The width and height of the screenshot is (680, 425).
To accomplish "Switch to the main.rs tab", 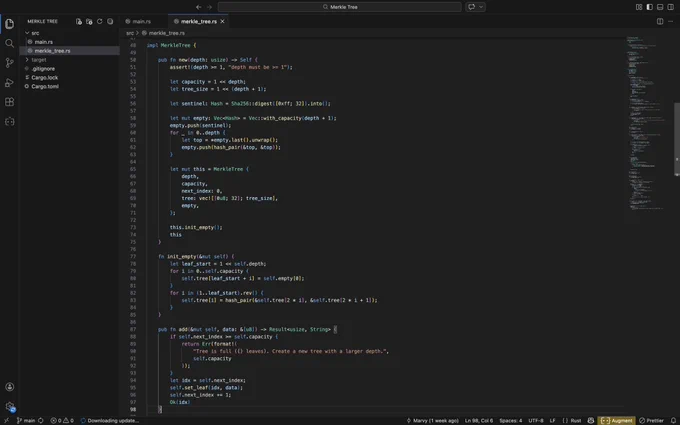I will tap(142, 21).
